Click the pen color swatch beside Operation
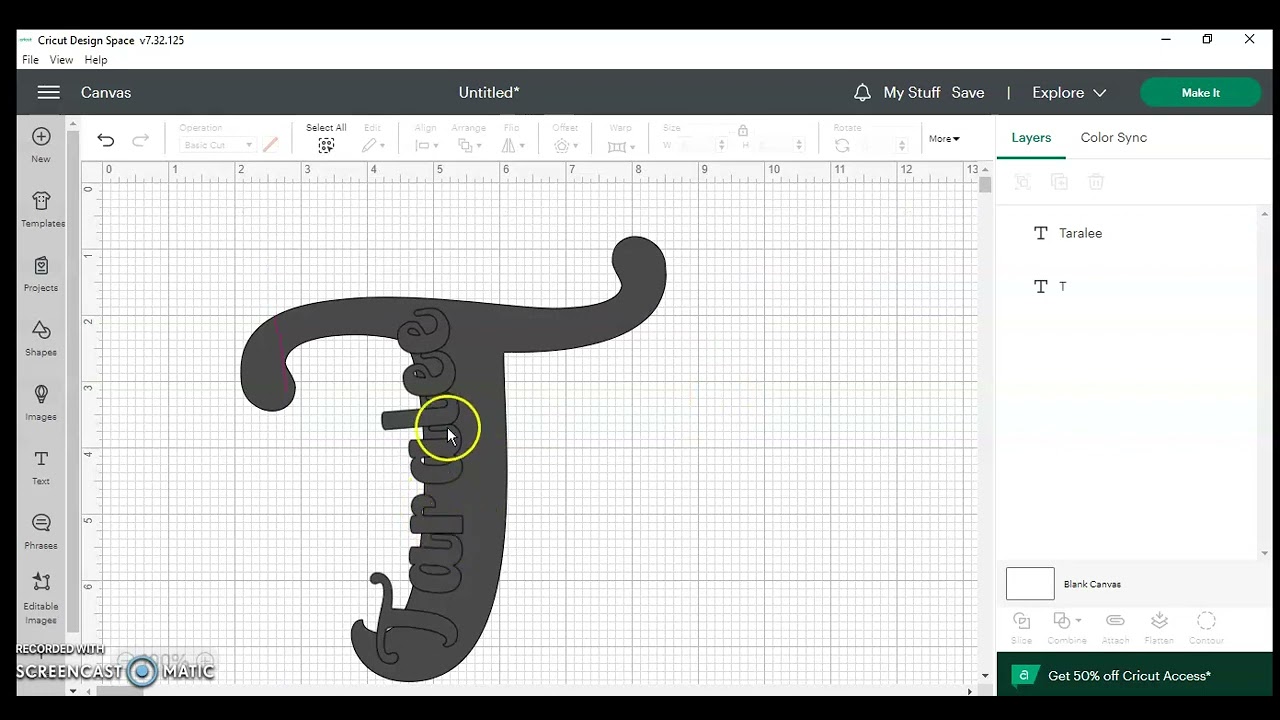 [x=270, y=145]
